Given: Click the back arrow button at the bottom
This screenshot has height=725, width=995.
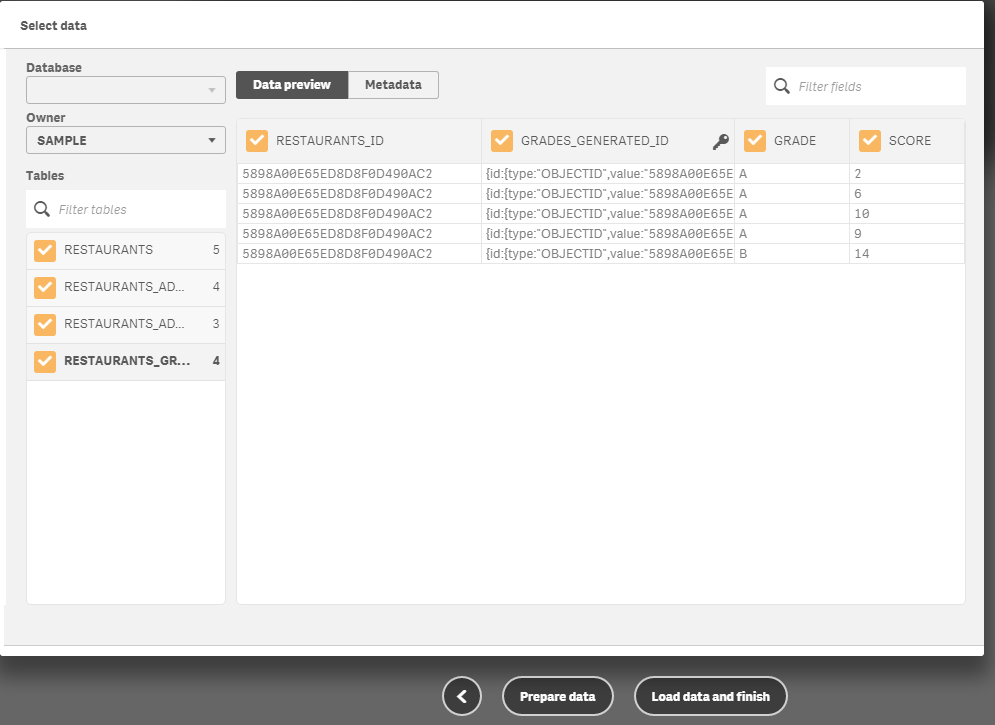Looking at the screenshot, I should pyautogui.click(x=461, y=695).
